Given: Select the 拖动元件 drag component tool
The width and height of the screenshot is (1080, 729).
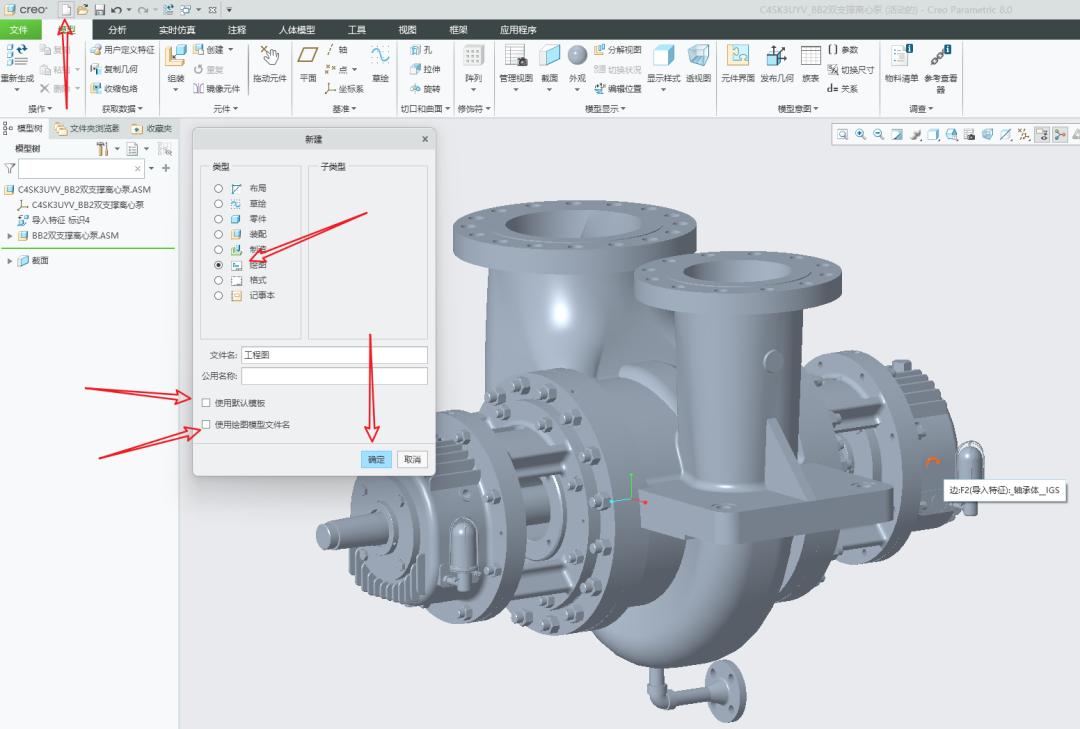Looking at the screenshot, I should [269, 62].
